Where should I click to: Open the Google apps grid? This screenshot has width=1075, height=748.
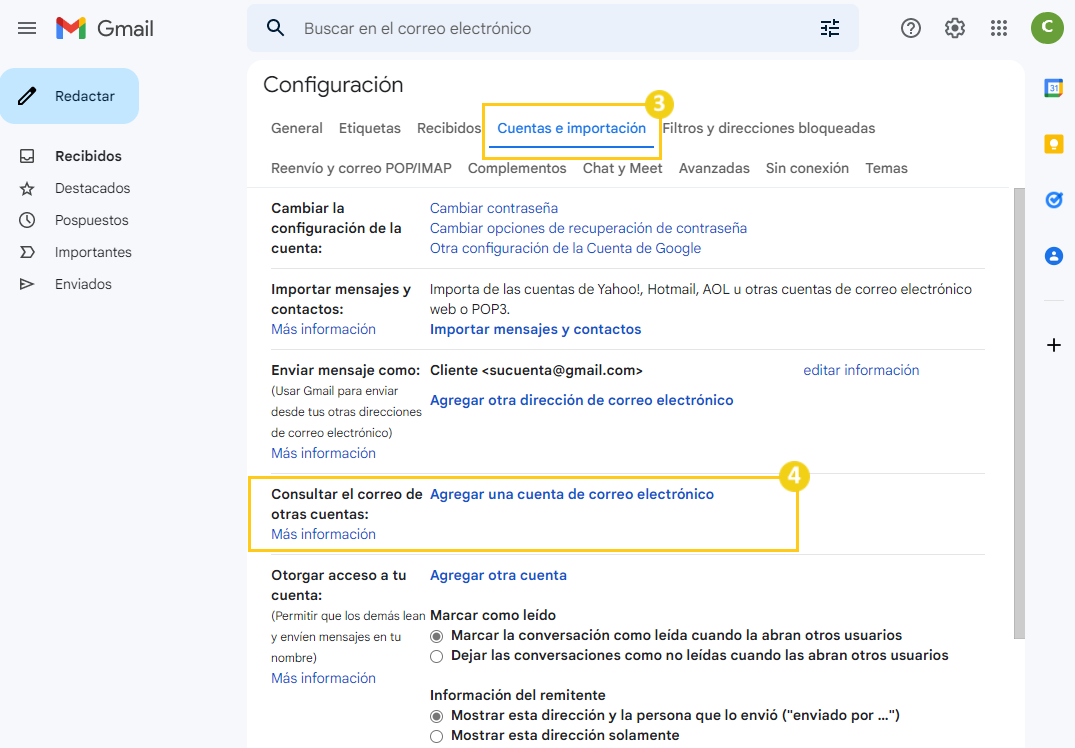tap(999, 28)
